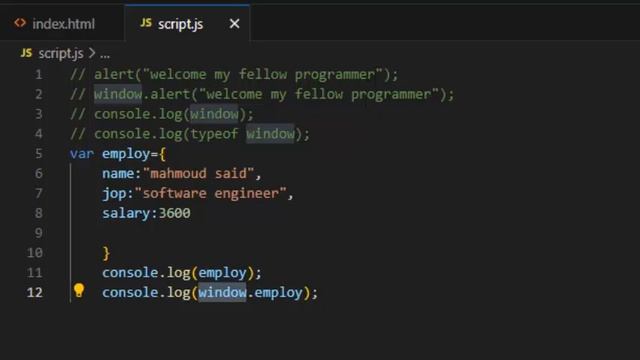Screen dimensions: 640x360
Task: Click the JS icon on script.js tab
Action: 146,23
